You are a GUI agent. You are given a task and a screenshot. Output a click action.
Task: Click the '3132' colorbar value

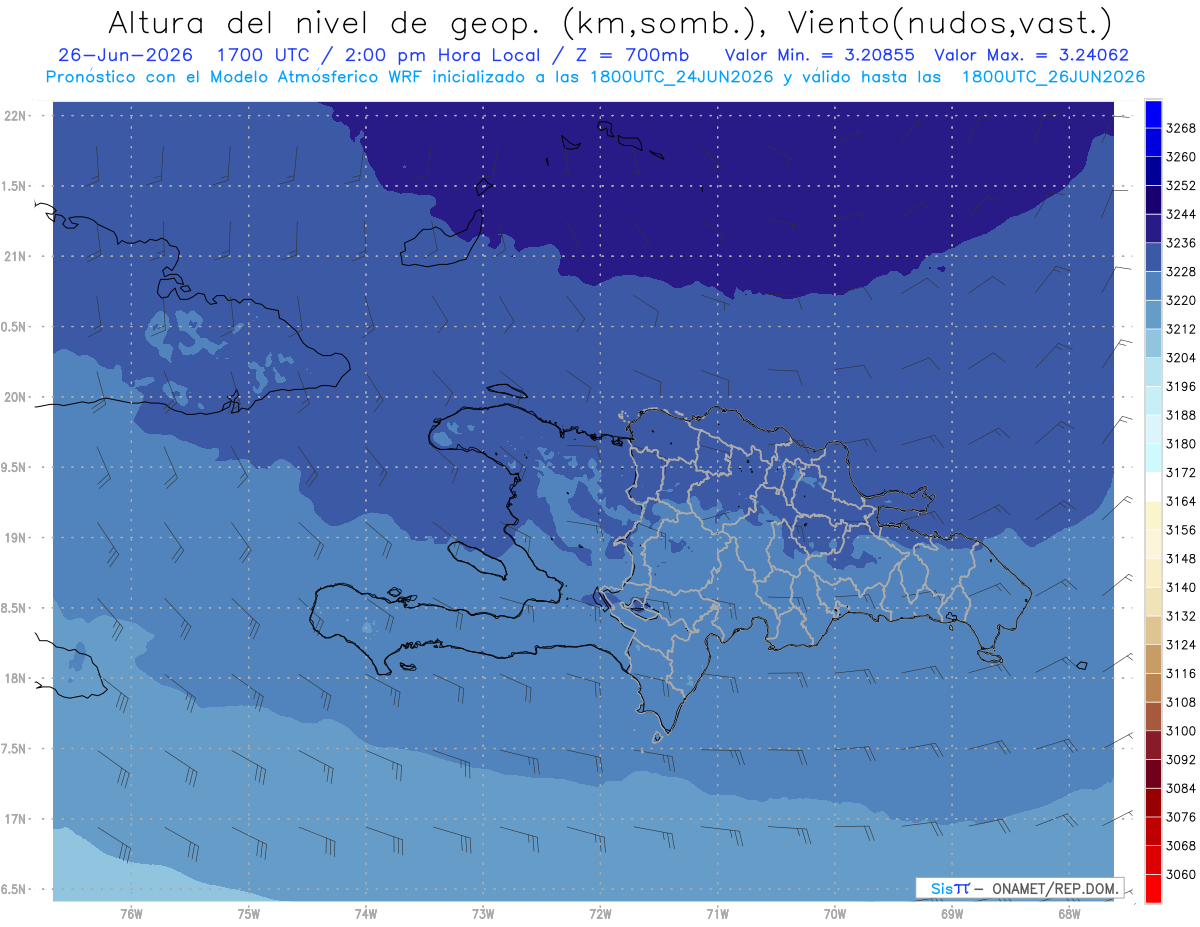(1181, 616)
